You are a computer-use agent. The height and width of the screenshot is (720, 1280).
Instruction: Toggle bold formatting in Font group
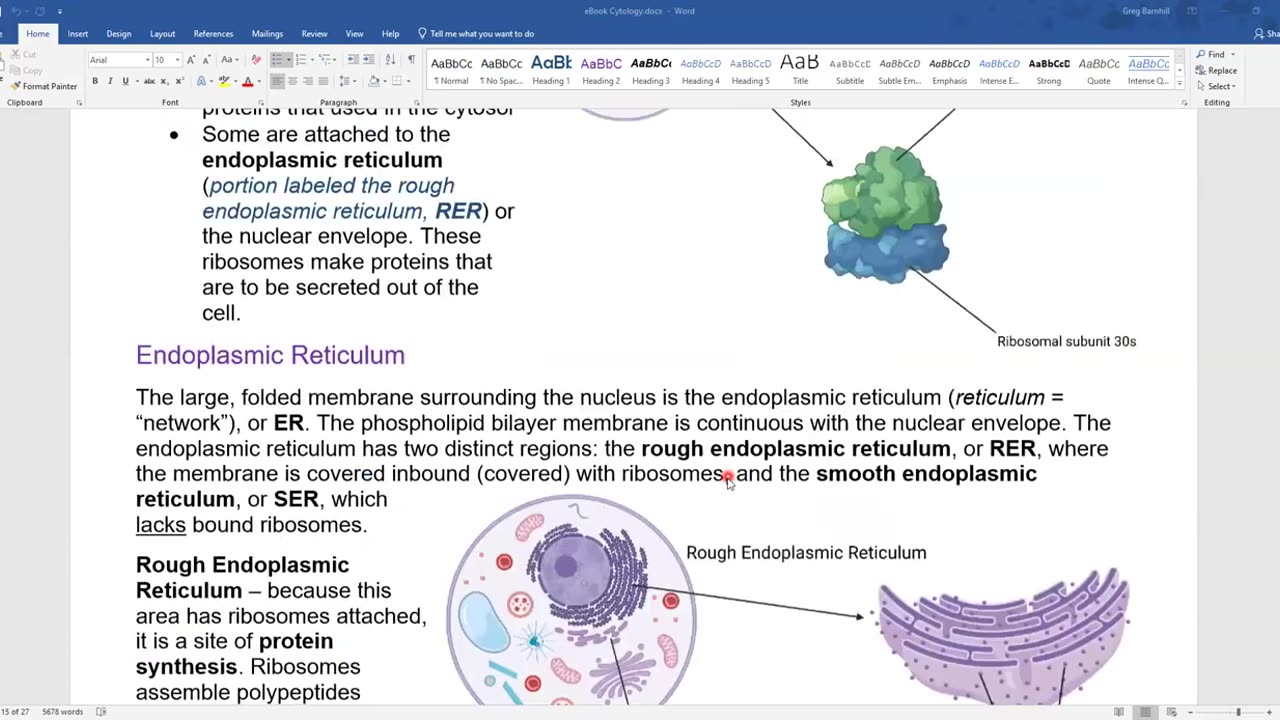coord(95,81)
